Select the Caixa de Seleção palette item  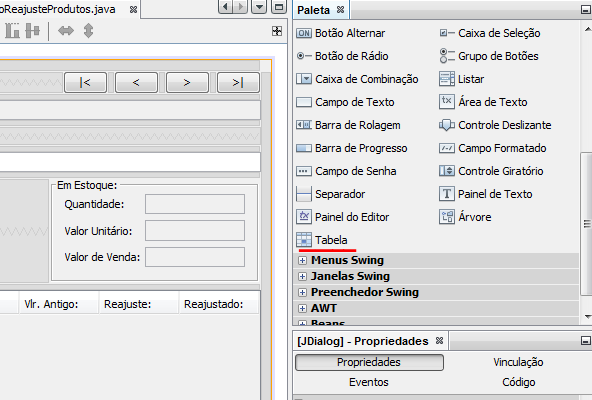[490, 33]
